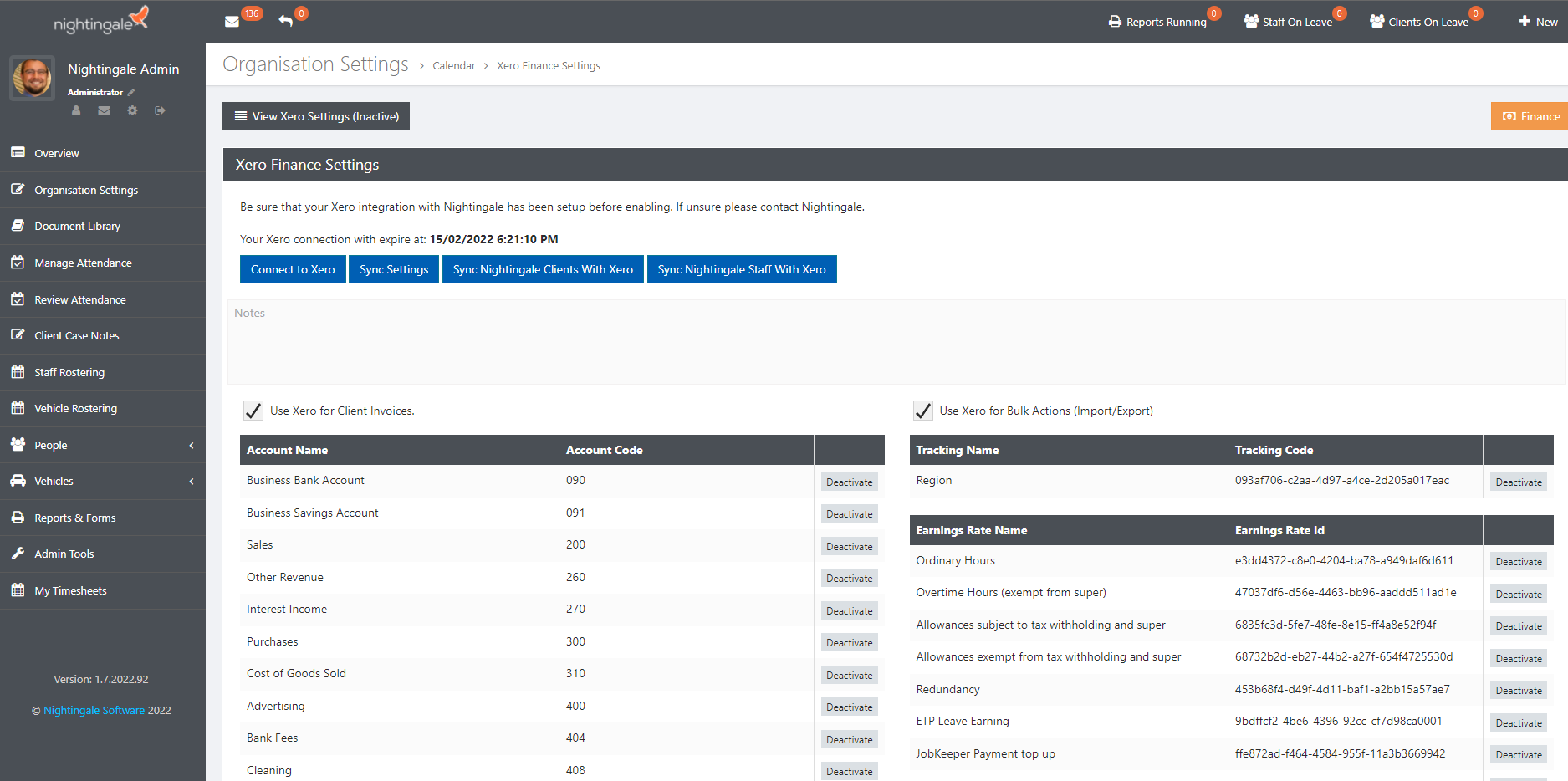Open the messages envelope in the top bar

232,22
